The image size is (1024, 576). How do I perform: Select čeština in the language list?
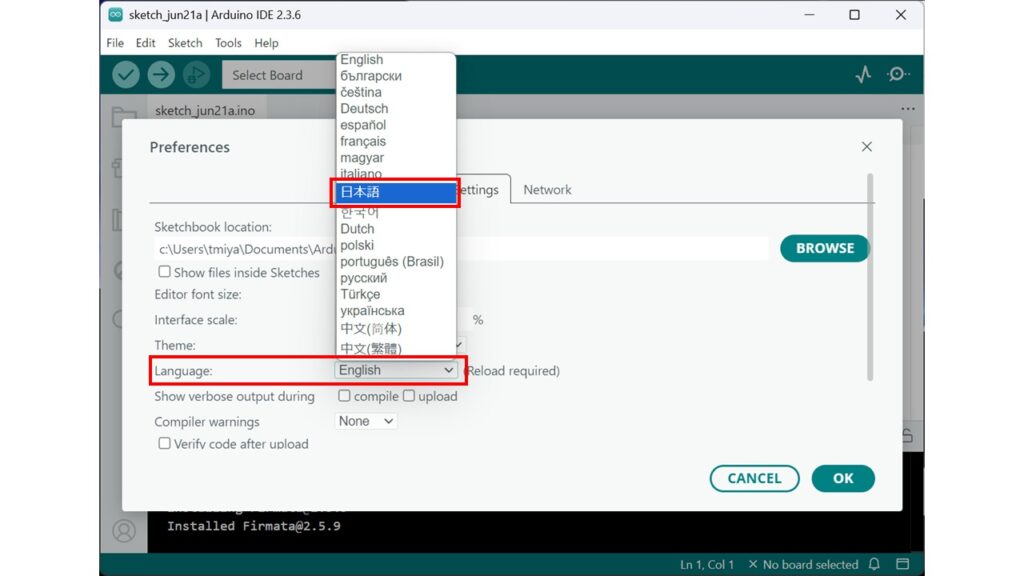[395, 92]
